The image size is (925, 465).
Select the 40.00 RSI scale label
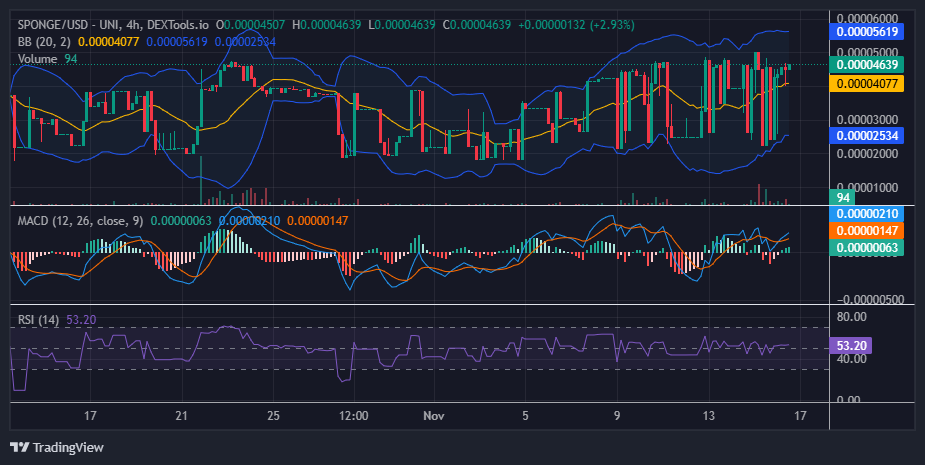[x=852, y=359]
